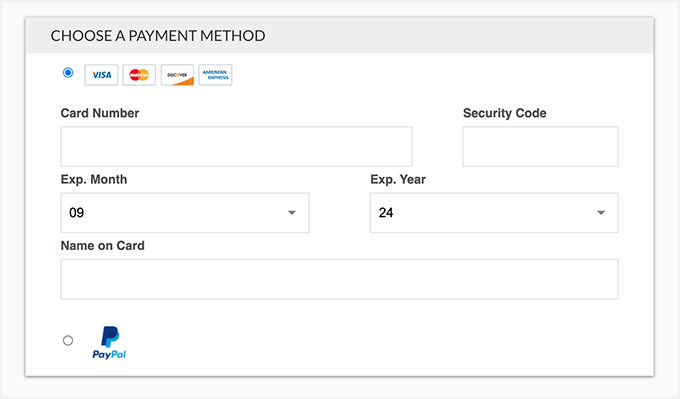Image resolution: width=680 pixels, height=399 pixels.
Task: Focus the Card Number input field
Action: coord(236,147)
